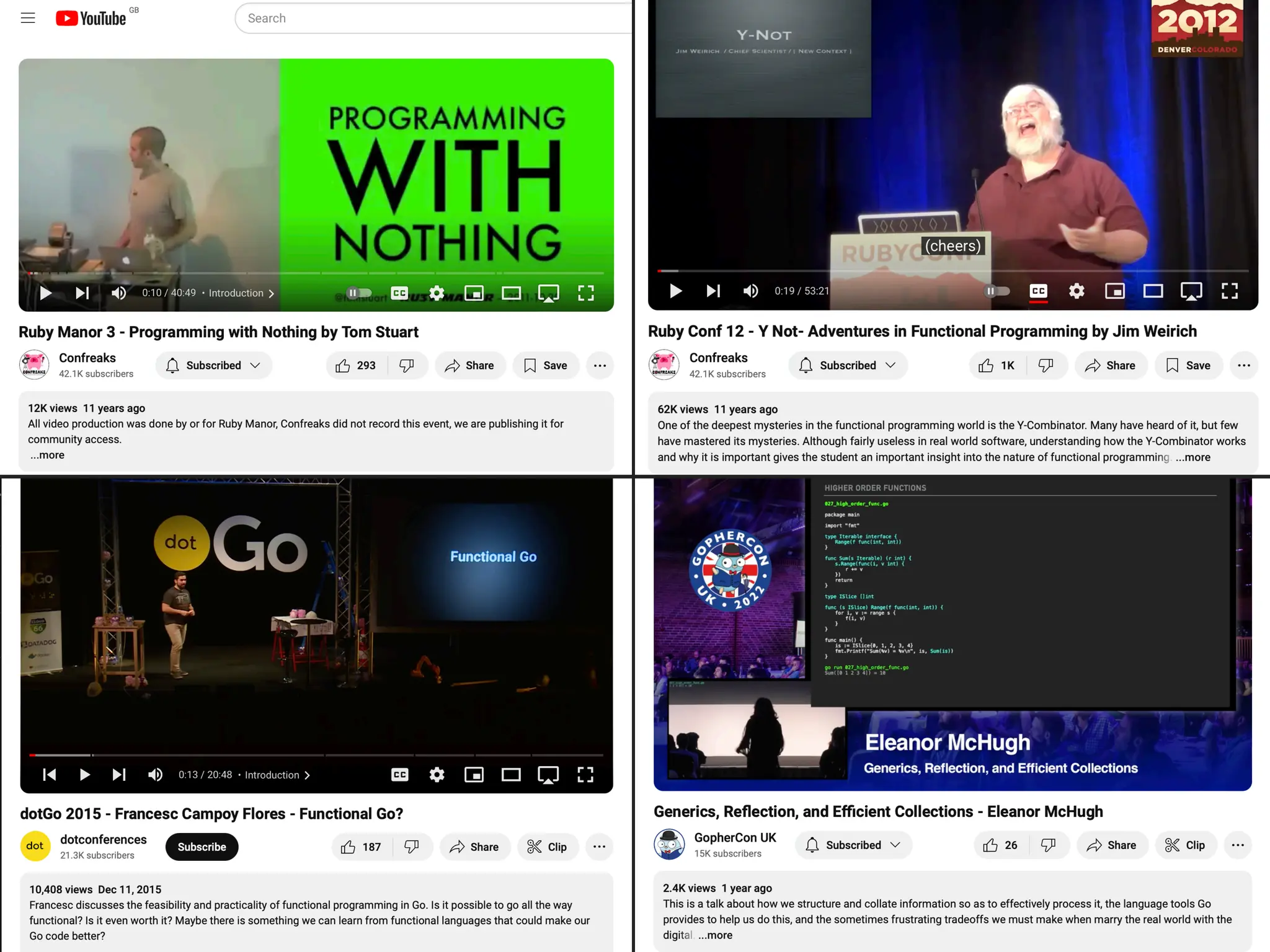Toggle autoplay switch on Programming with Nothing player
Image resolution: width=1270 pixels, height=952 pixels.
click(358, 293)
